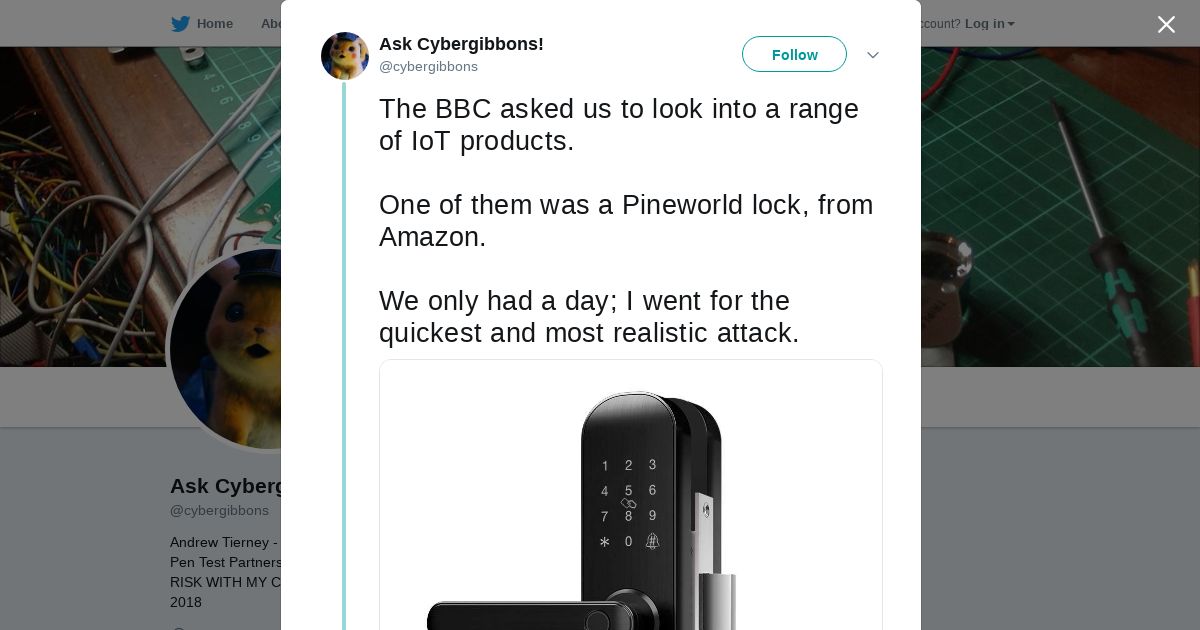1200x630 pixels.
Task: Click @cybergibbons handle under profile name
Action: point(219,511)
